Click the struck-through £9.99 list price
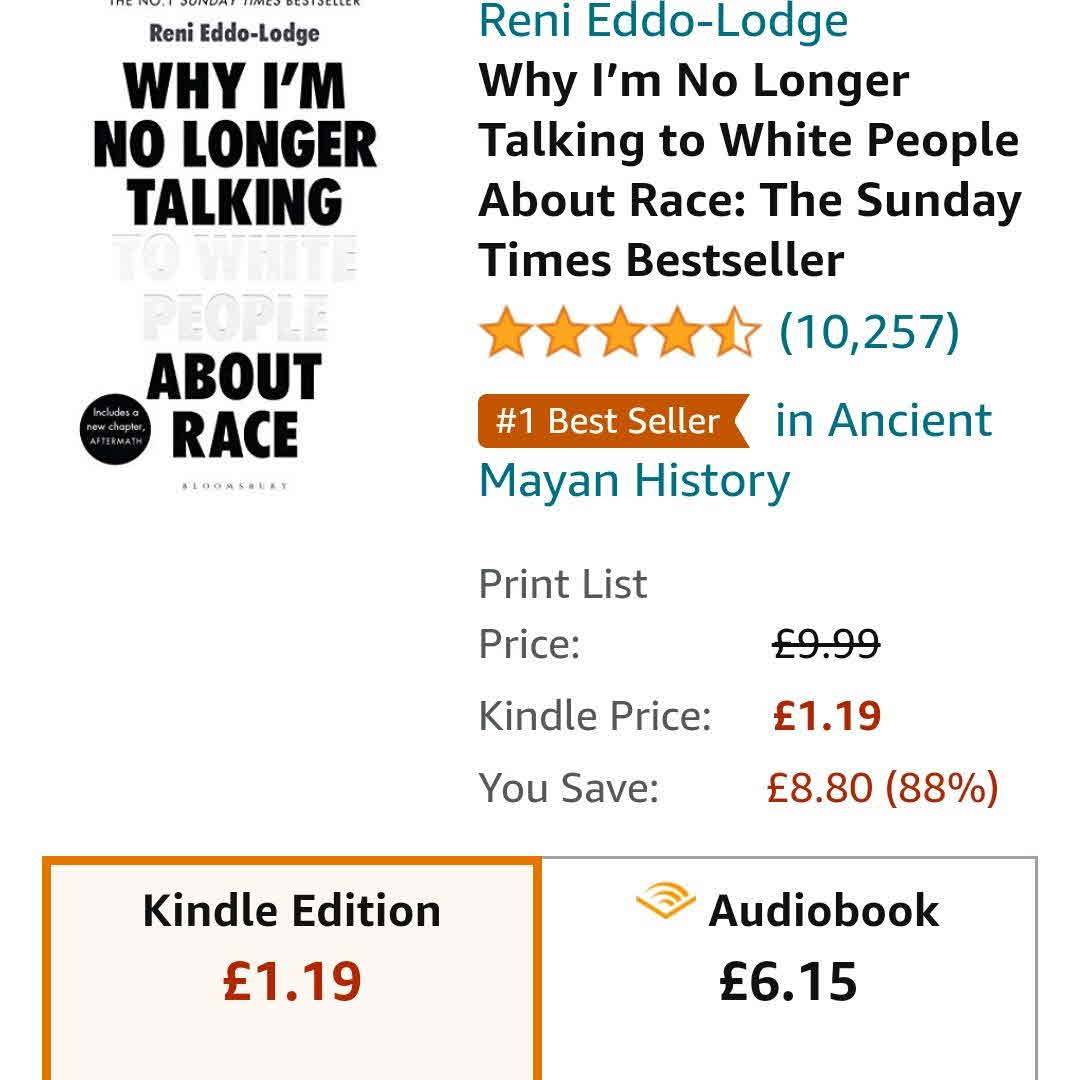The width and height of the screenshot is (1080, 1080). point(826,644)
